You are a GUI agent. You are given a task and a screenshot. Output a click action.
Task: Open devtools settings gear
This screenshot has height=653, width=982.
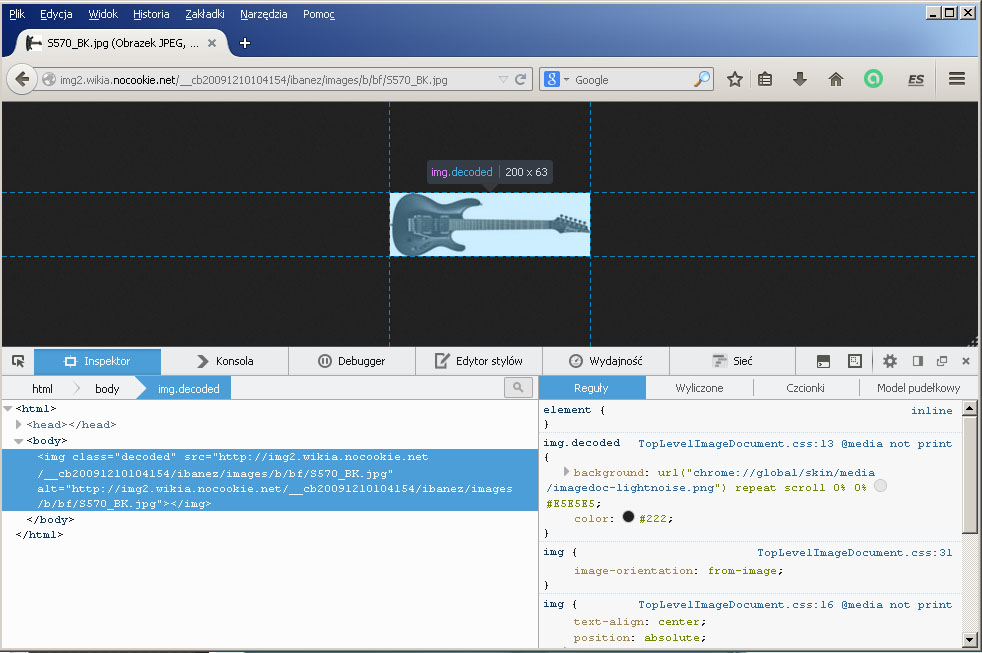click(889, 361)
